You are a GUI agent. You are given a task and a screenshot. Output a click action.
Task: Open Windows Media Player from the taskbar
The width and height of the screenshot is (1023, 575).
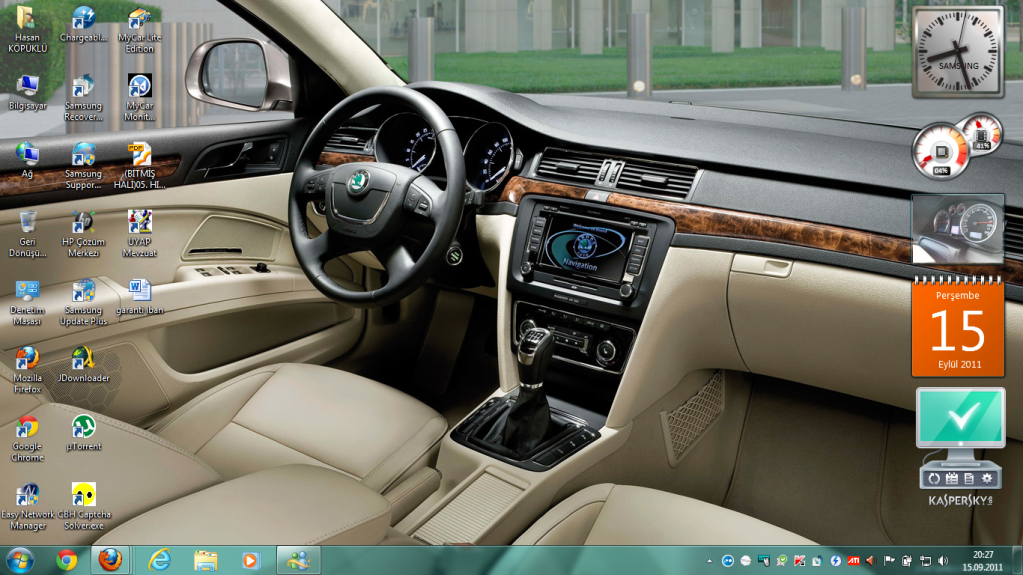coord(251,560)
